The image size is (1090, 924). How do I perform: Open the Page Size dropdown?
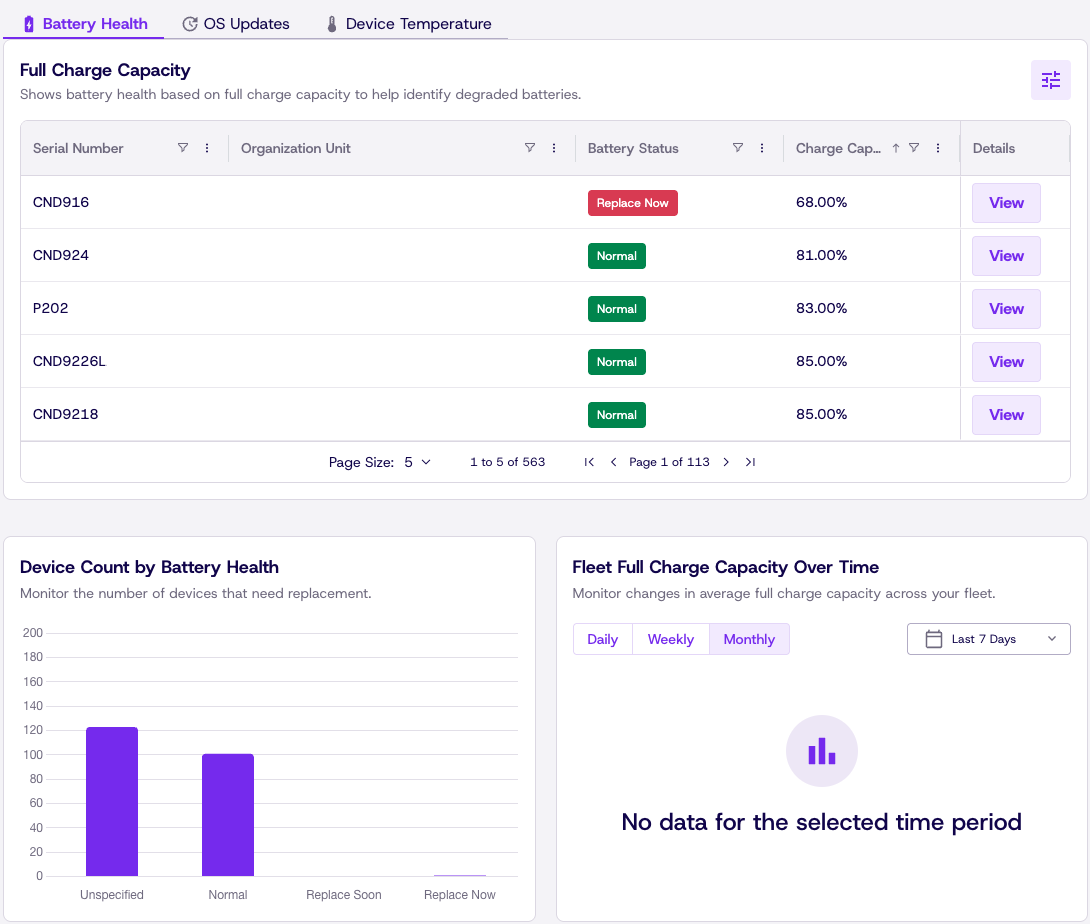point(417,462)
